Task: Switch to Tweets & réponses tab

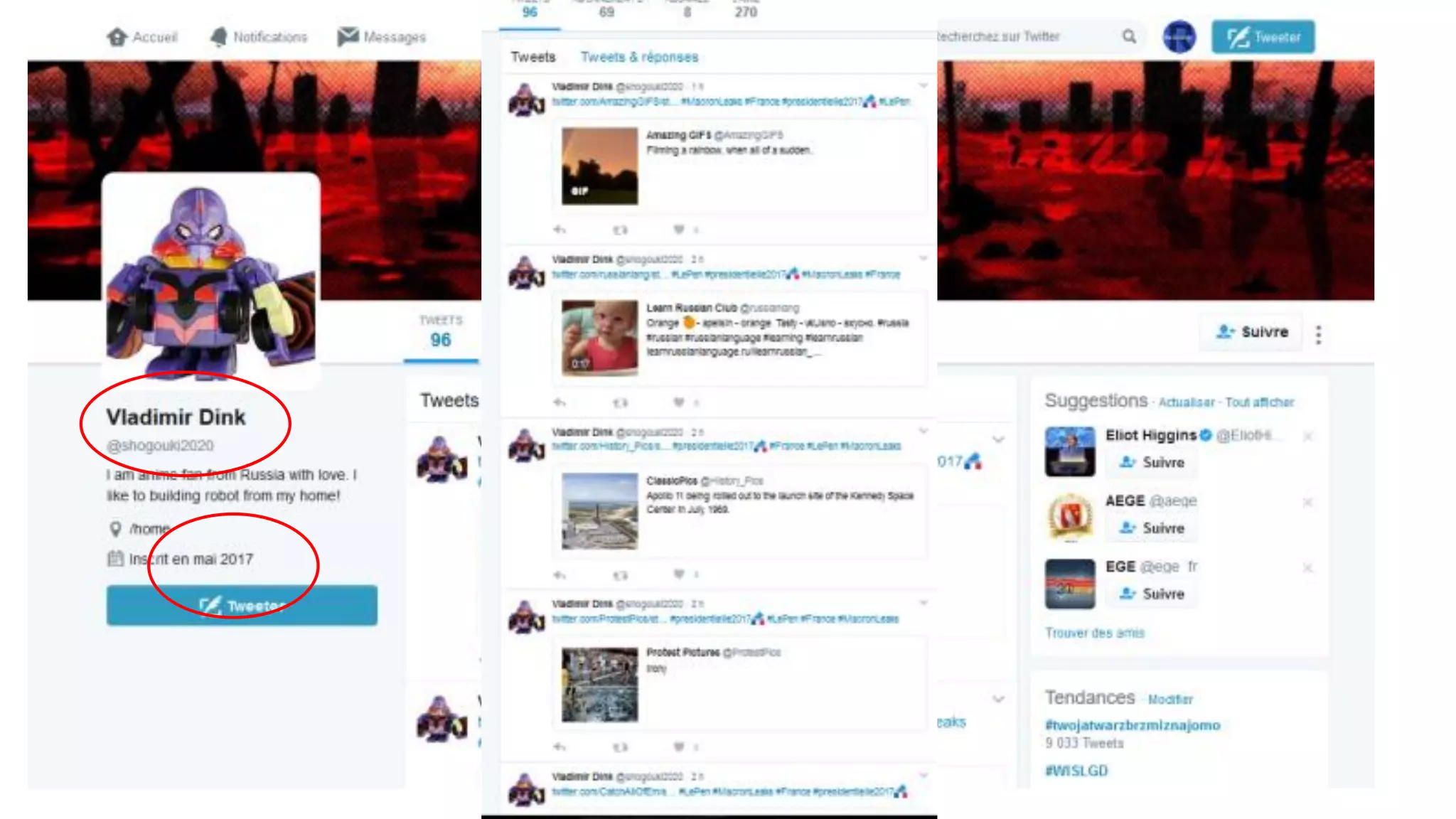Action: click(x=639, y=57)
